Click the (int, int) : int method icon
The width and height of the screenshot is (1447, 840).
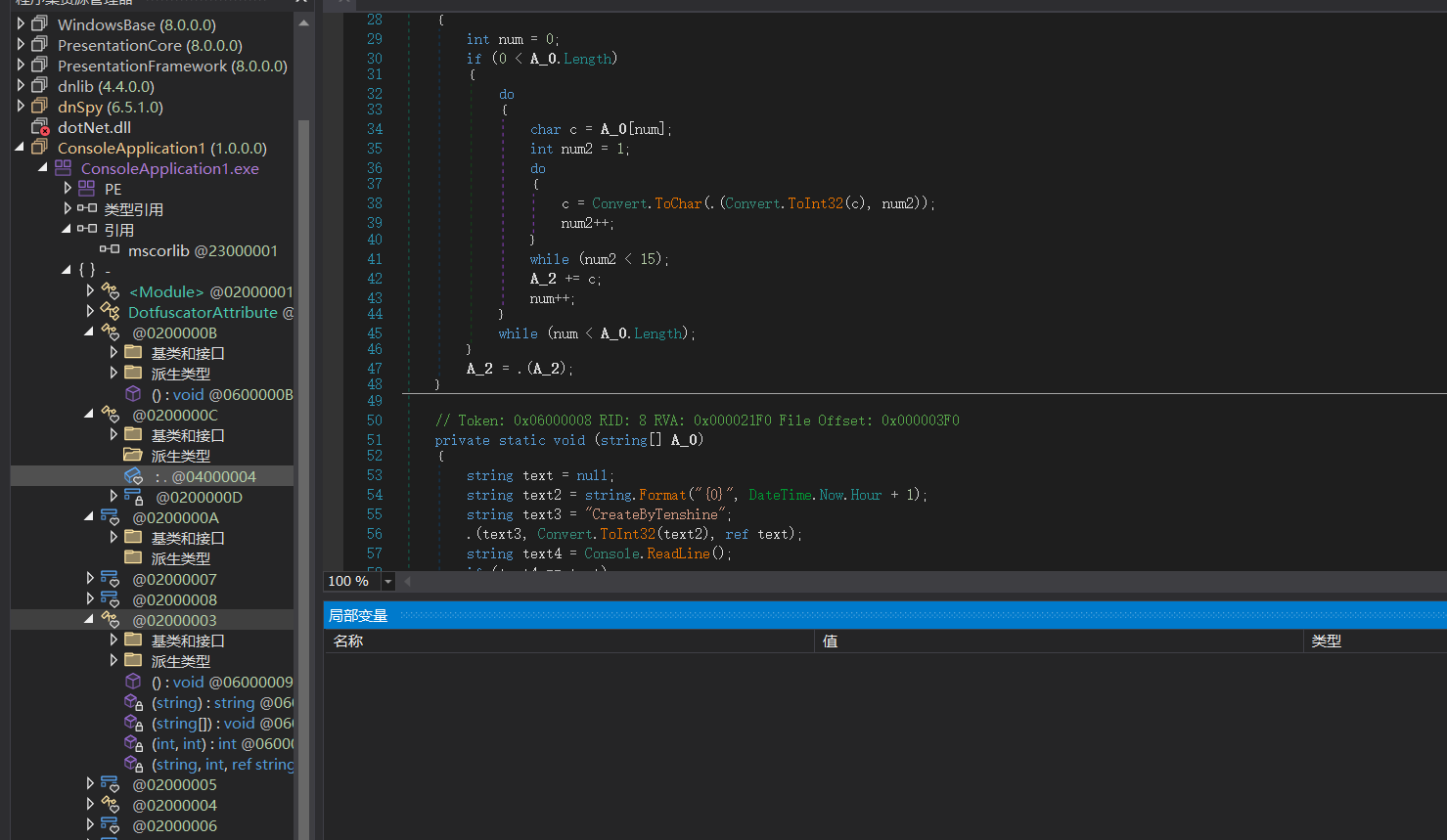(134, 743)
